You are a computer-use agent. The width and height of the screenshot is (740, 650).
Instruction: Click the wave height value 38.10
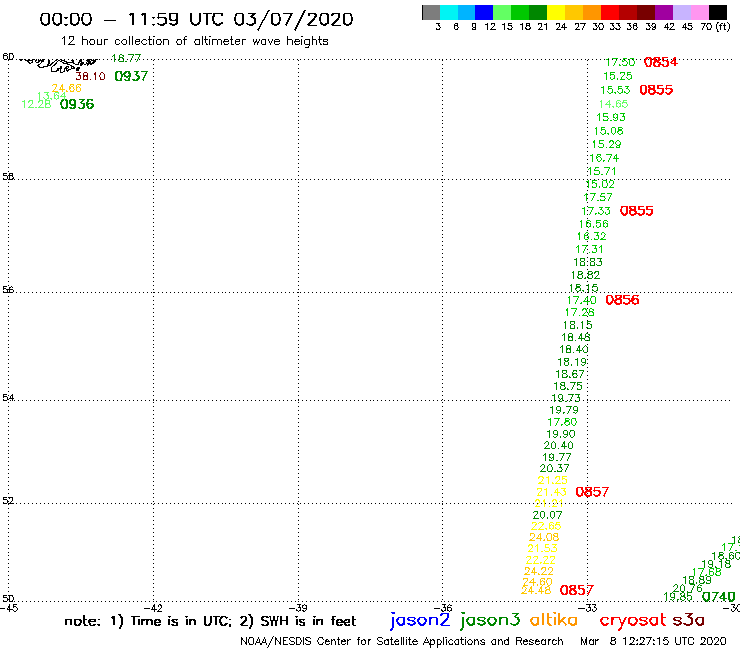click(90, 76)
